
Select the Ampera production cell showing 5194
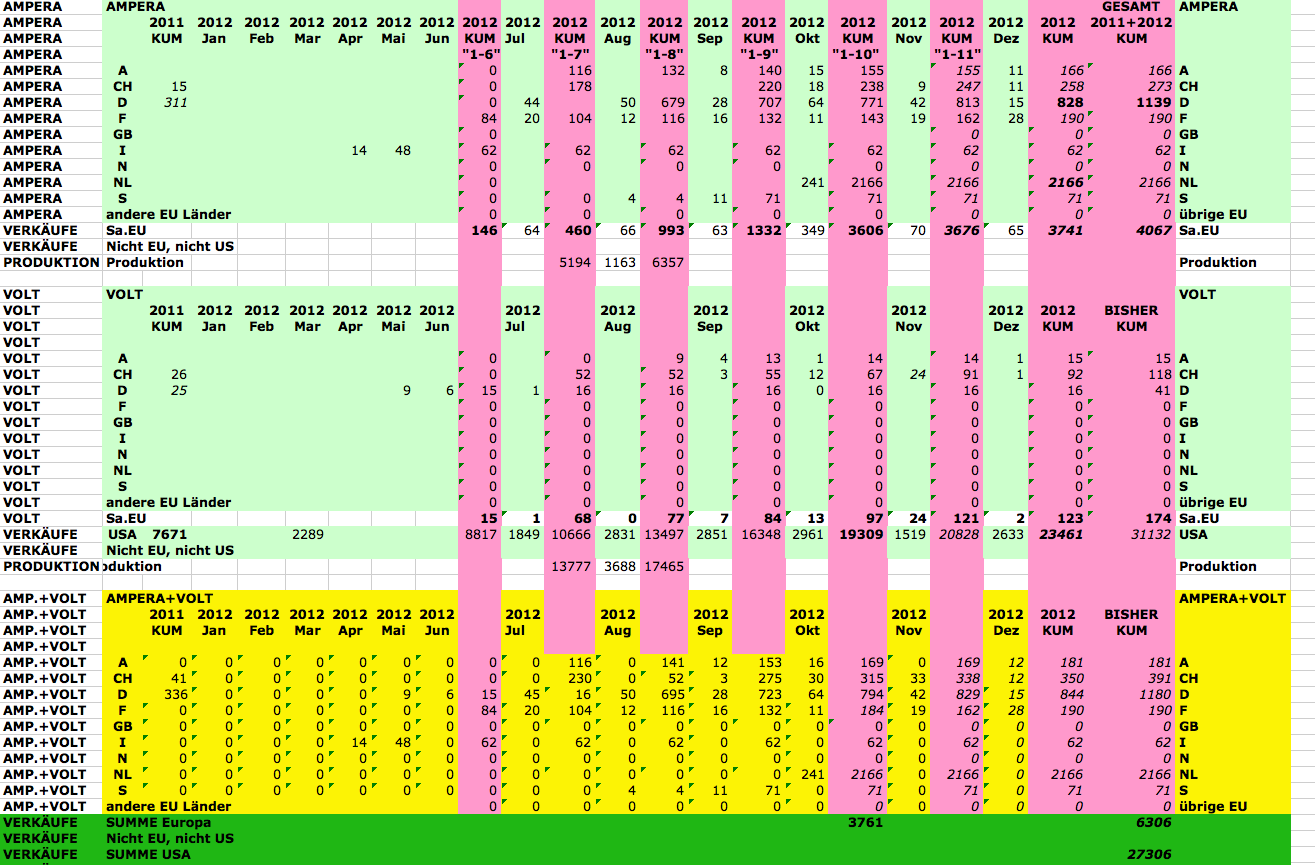tap(575, 262)
